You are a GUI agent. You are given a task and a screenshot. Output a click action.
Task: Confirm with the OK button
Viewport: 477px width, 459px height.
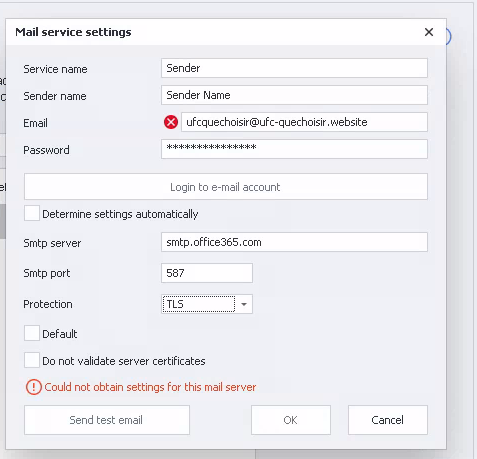(291, 420)
